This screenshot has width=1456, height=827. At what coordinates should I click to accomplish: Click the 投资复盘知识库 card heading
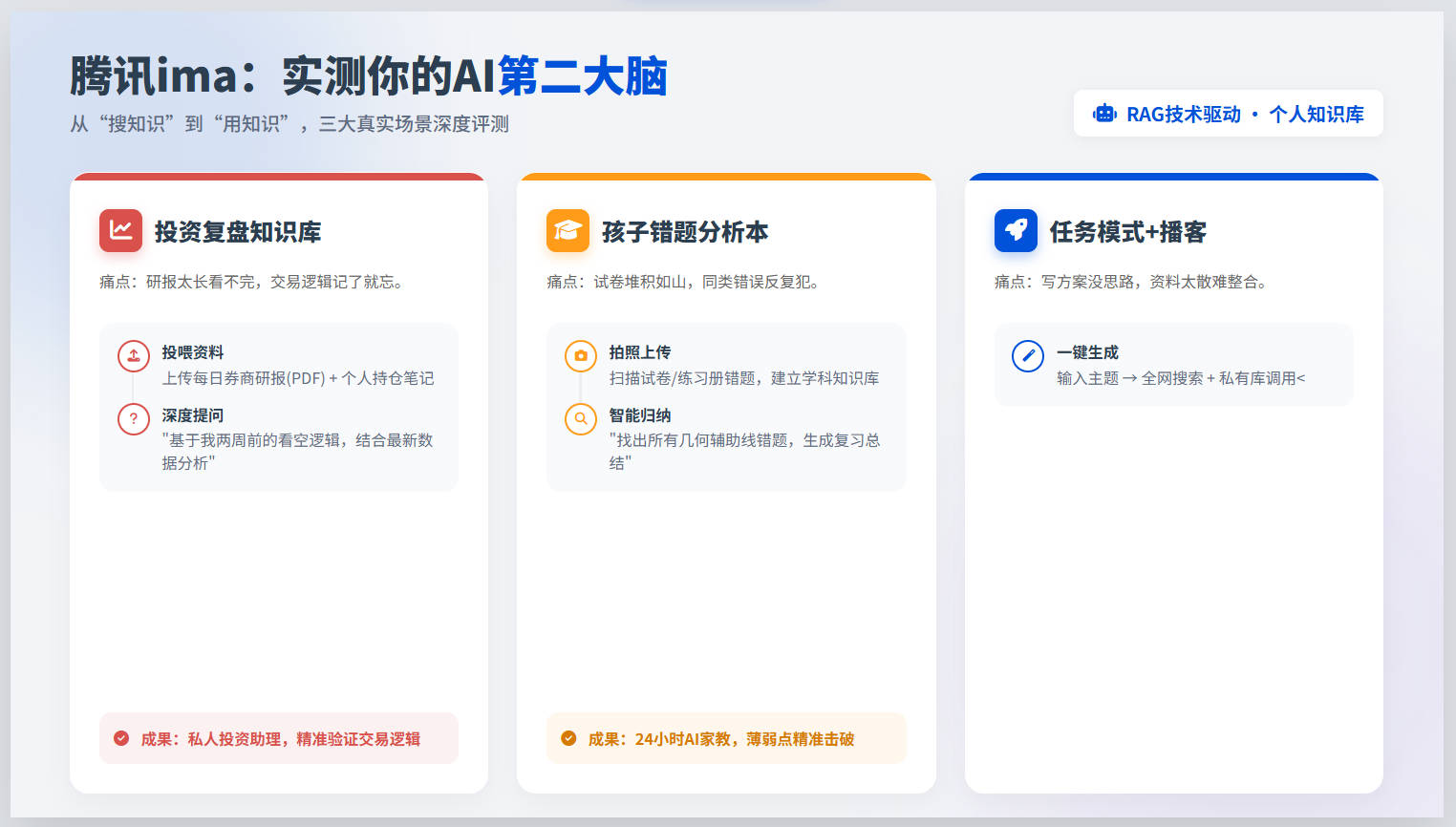tap(238, 231)
